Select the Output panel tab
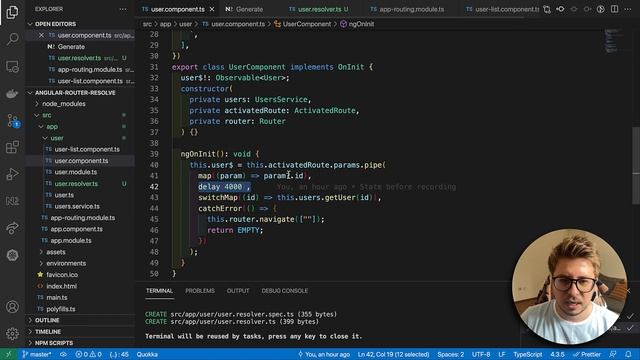 pos(238,291)
